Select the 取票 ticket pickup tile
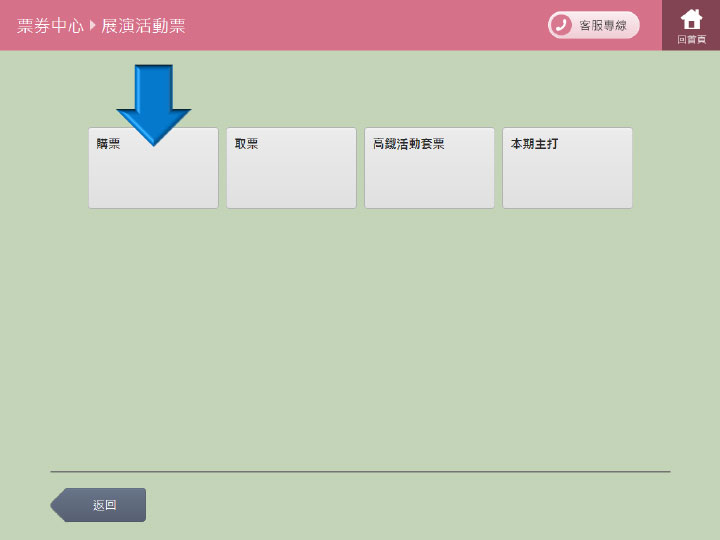The width and height of the screenshot is (720, 540). pyautogui.click(x=291, y=168)
